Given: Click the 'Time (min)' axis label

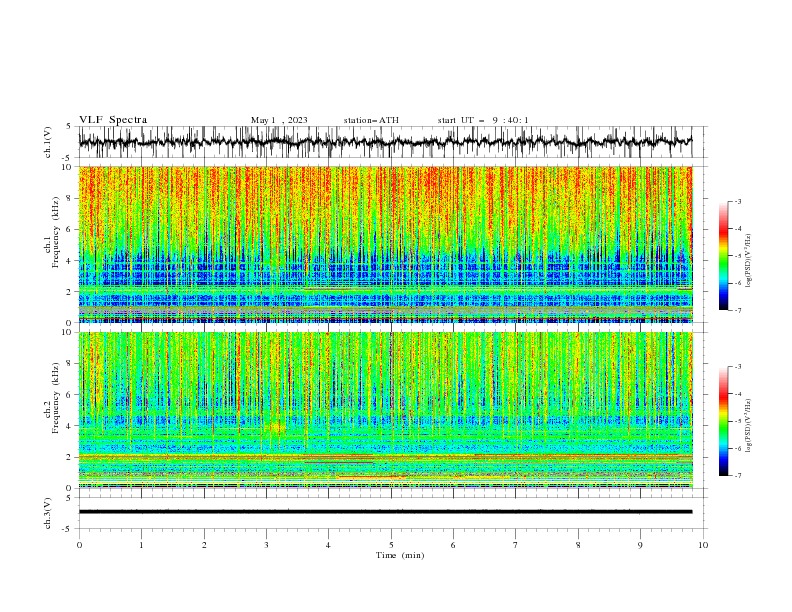Looking at the screenshot, I should click(x=400, y=555).
